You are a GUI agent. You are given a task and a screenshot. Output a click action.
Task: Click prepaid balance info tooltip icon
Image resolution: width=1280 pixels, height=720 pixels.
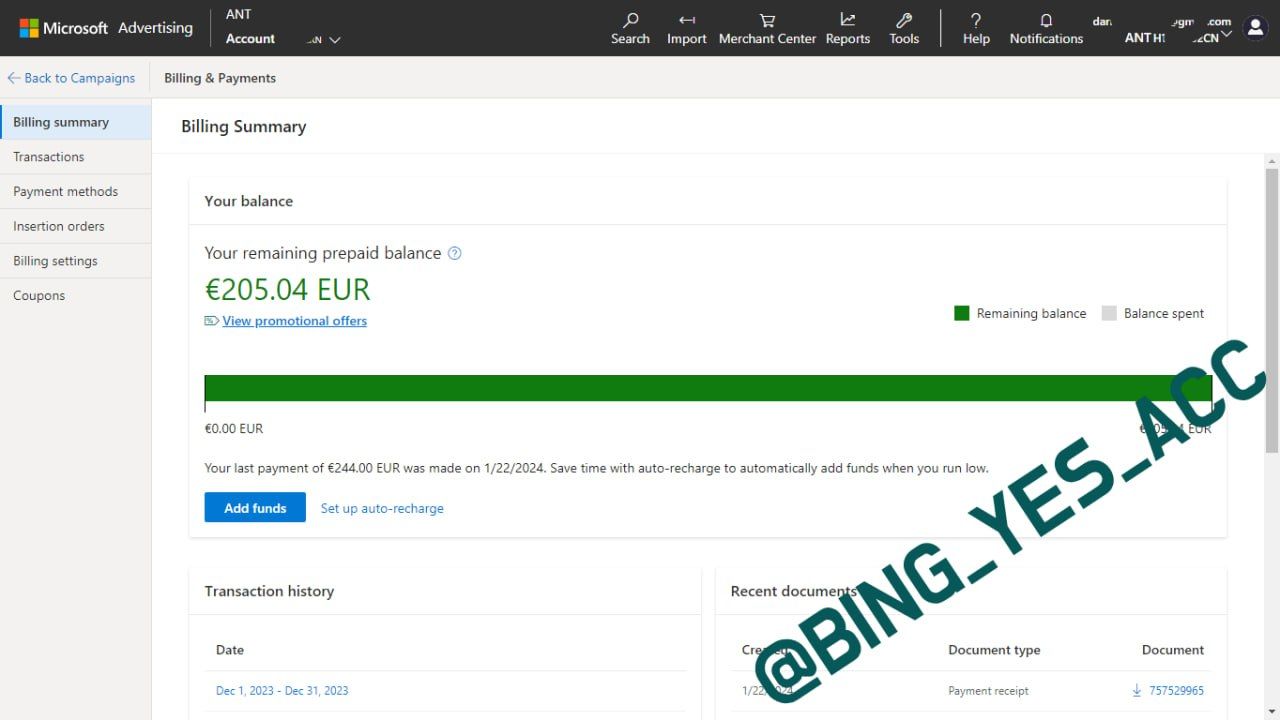coord(455,254)
